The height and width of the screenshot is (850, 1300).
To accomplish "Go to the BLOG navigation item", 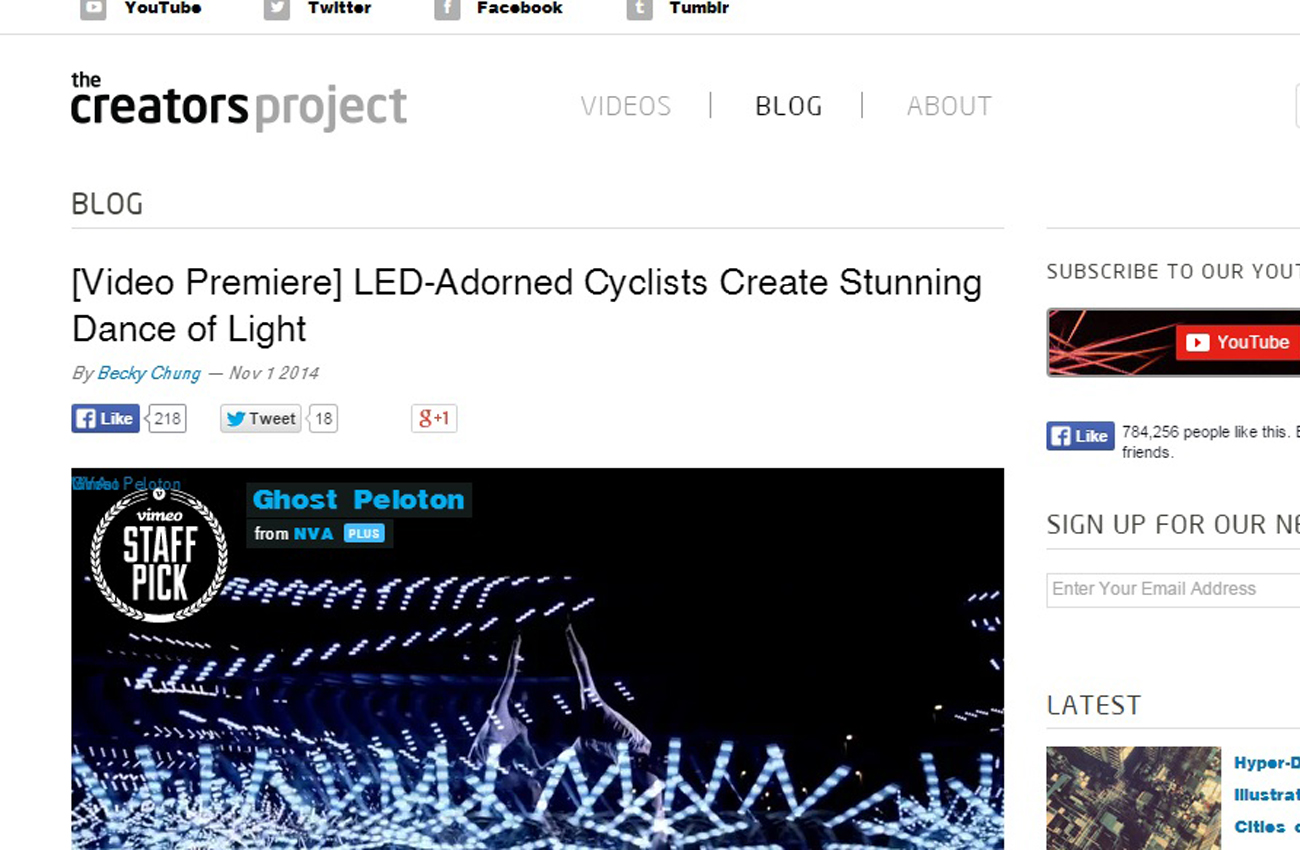I will [788, 106].
